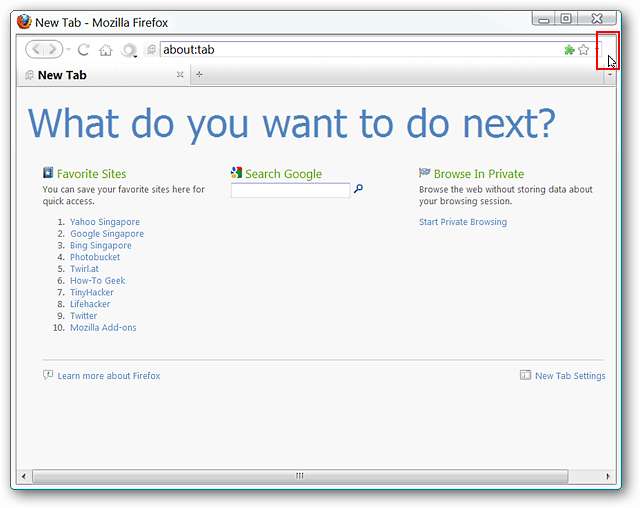640x508 pixels.
Task: Open a new tab with the plus button
Action: [x=199, y=74]
